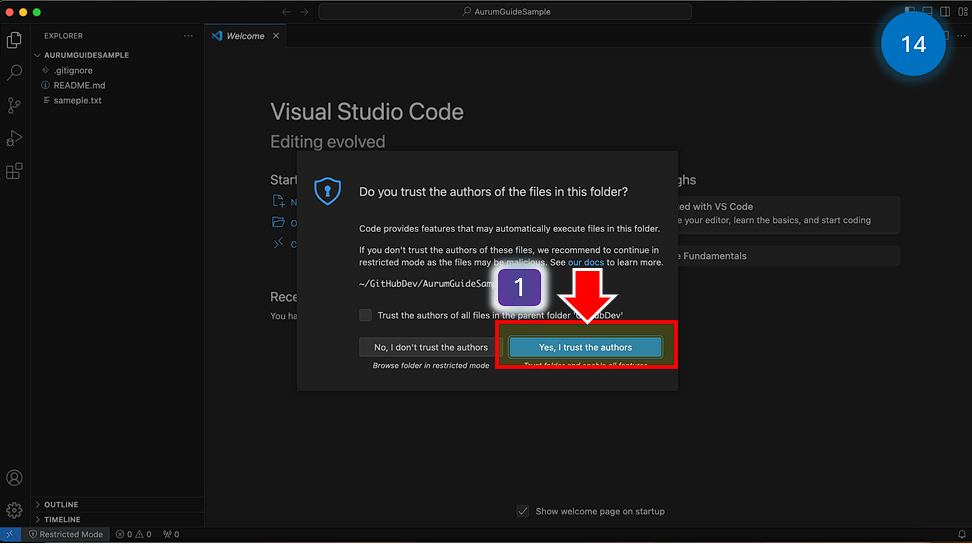Toggle Show welcome page on startup checkbox
This screenshot has height=544, width=972.
523,511
